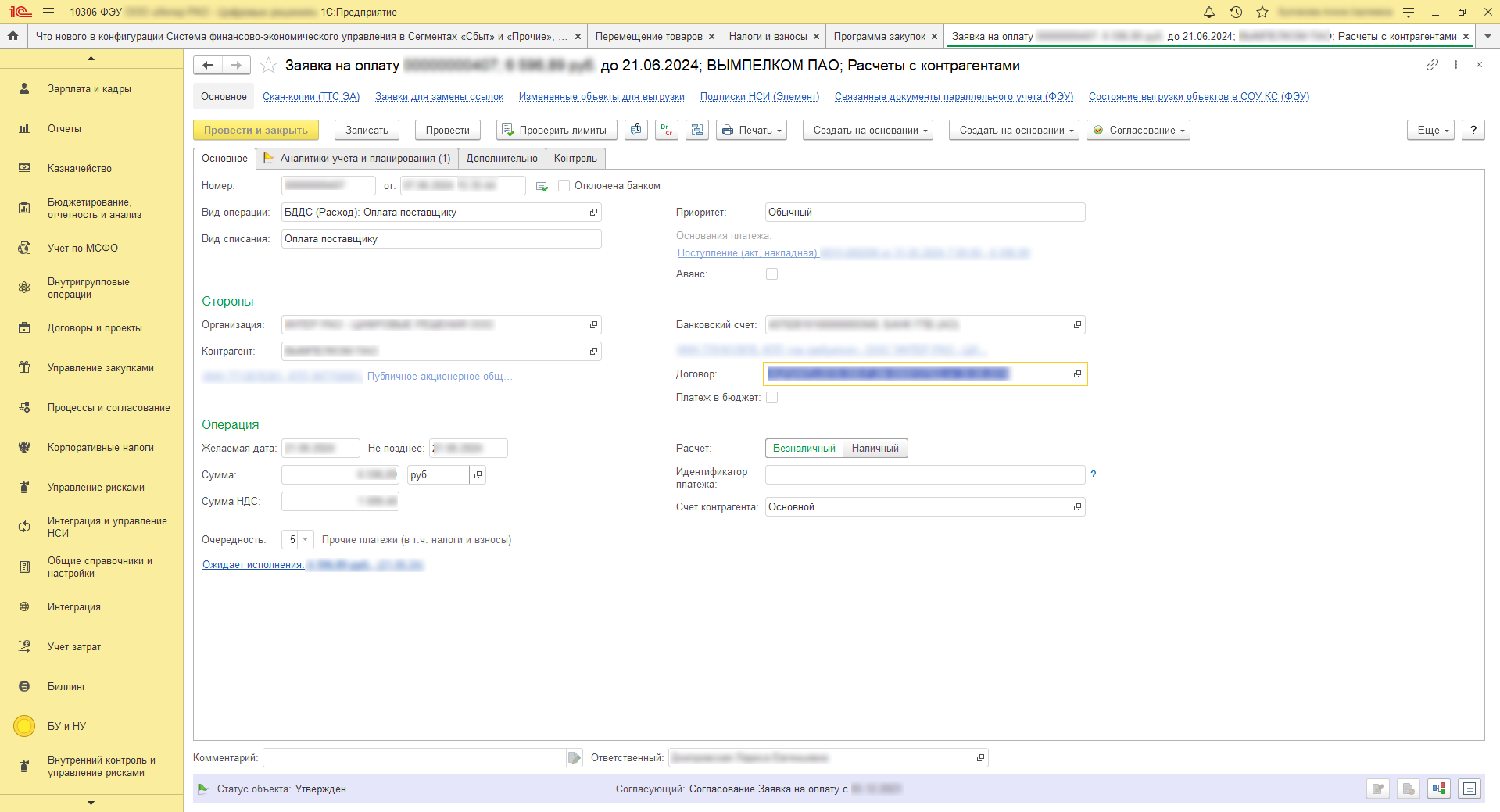Screen dimensions: 1500x812
Task: Click the Идентификатор платежа field
Action: (925, 475)
